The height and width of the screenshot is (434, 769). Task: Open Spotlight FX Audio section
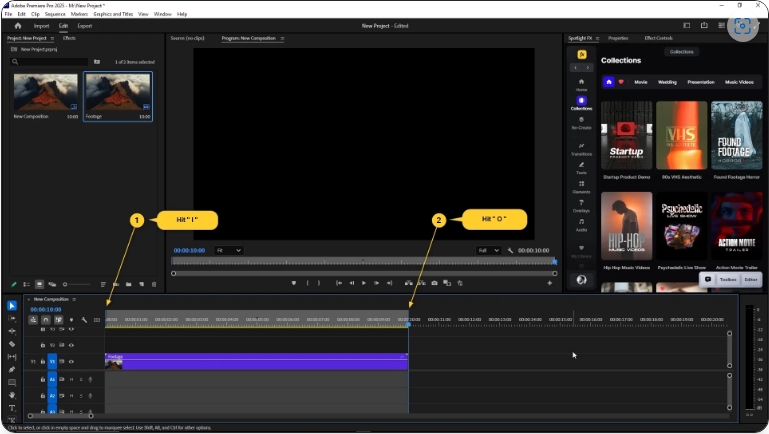coord(581,225)
